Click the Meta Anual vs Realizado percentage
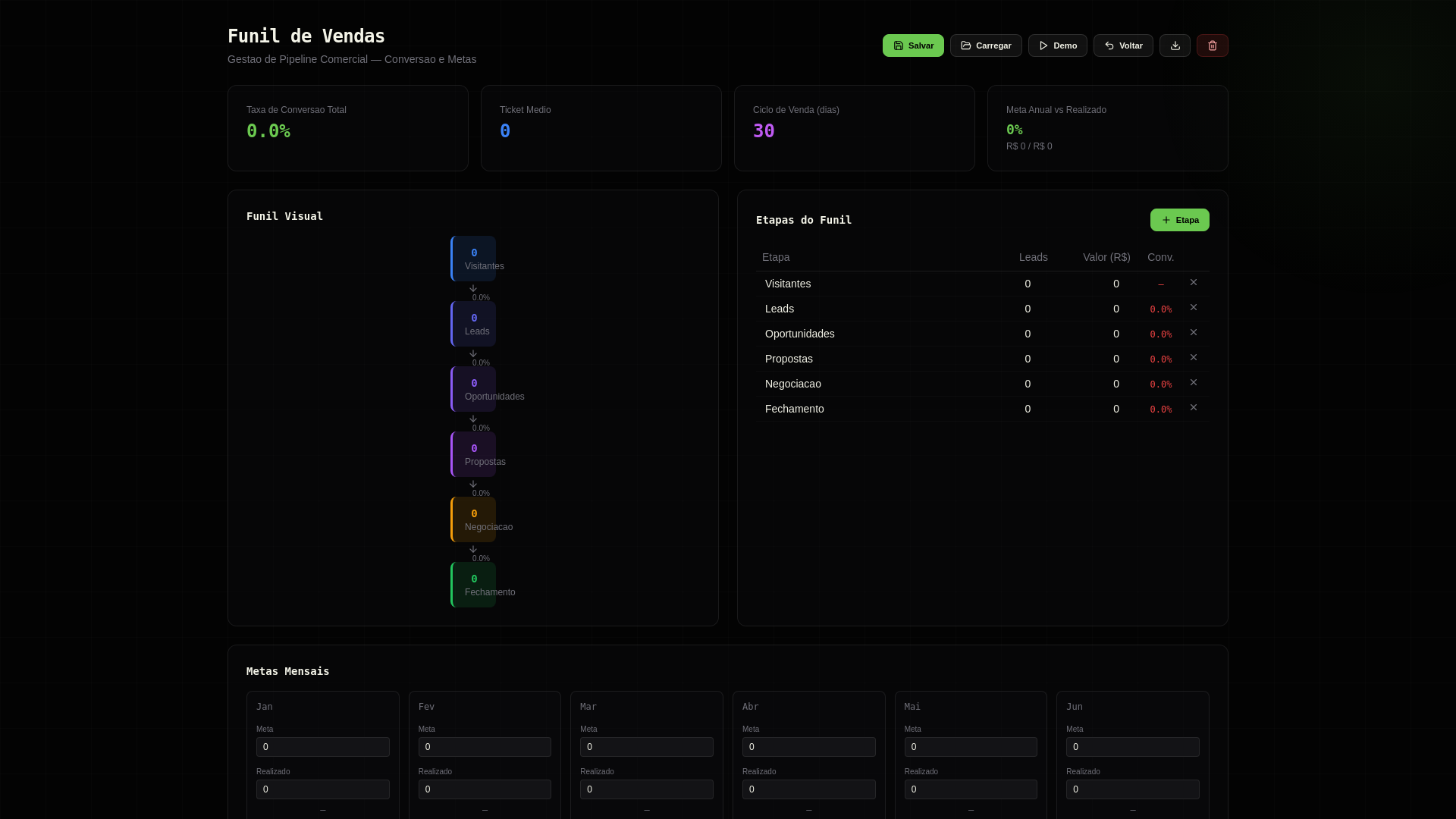The image size is (1456, 819). 1015,130
